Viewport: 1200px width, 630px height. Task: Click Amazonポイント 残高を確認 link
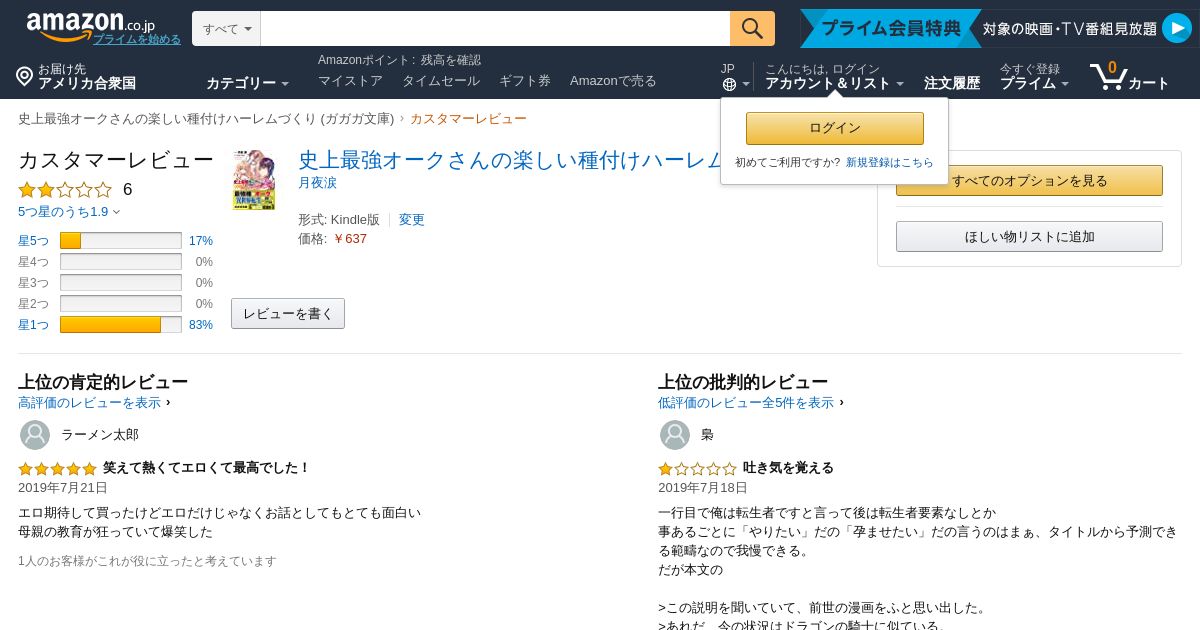tap(399, 60)
